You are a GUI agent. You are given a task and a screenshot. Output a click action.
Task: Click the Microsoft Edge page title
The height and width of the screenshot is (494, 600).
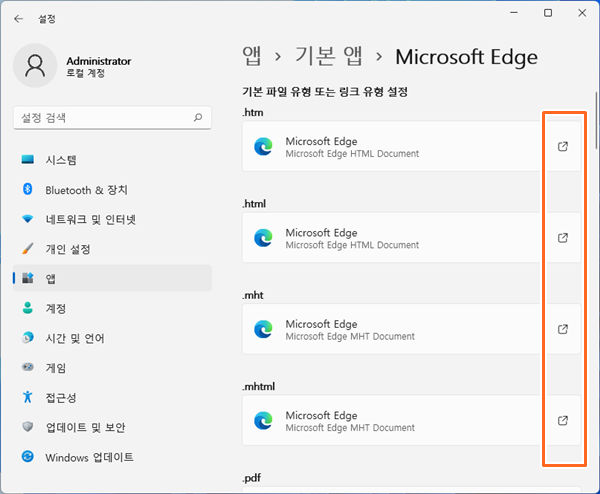point(466,57)
